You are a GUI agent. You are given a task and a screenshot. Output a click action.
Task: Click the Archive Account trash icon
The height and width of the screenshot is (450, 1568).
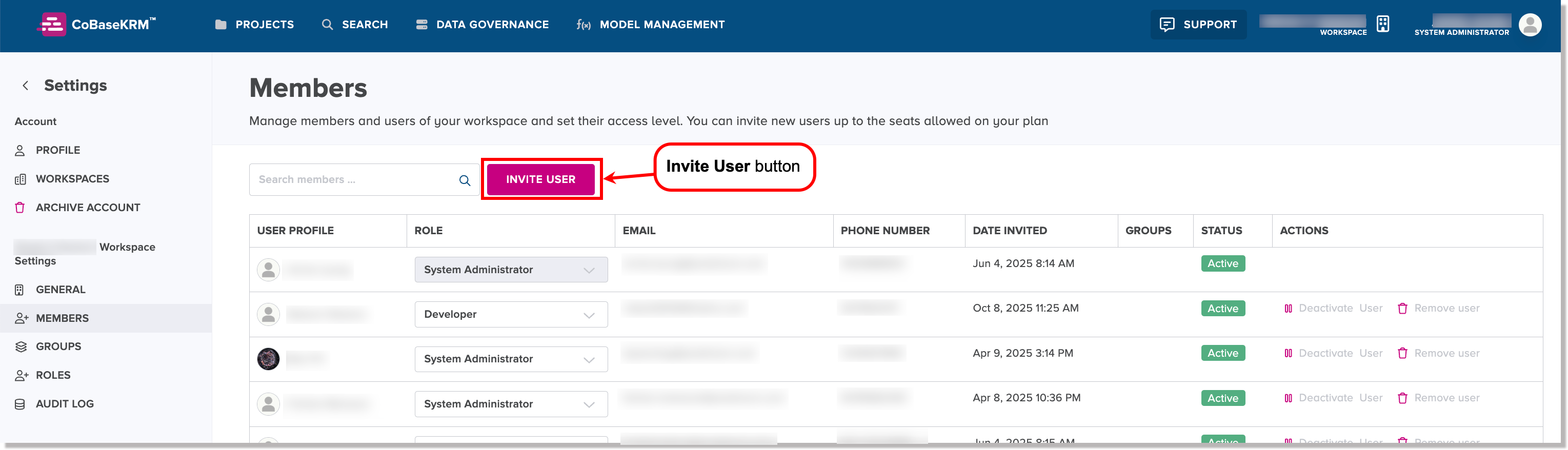(20, 208)
